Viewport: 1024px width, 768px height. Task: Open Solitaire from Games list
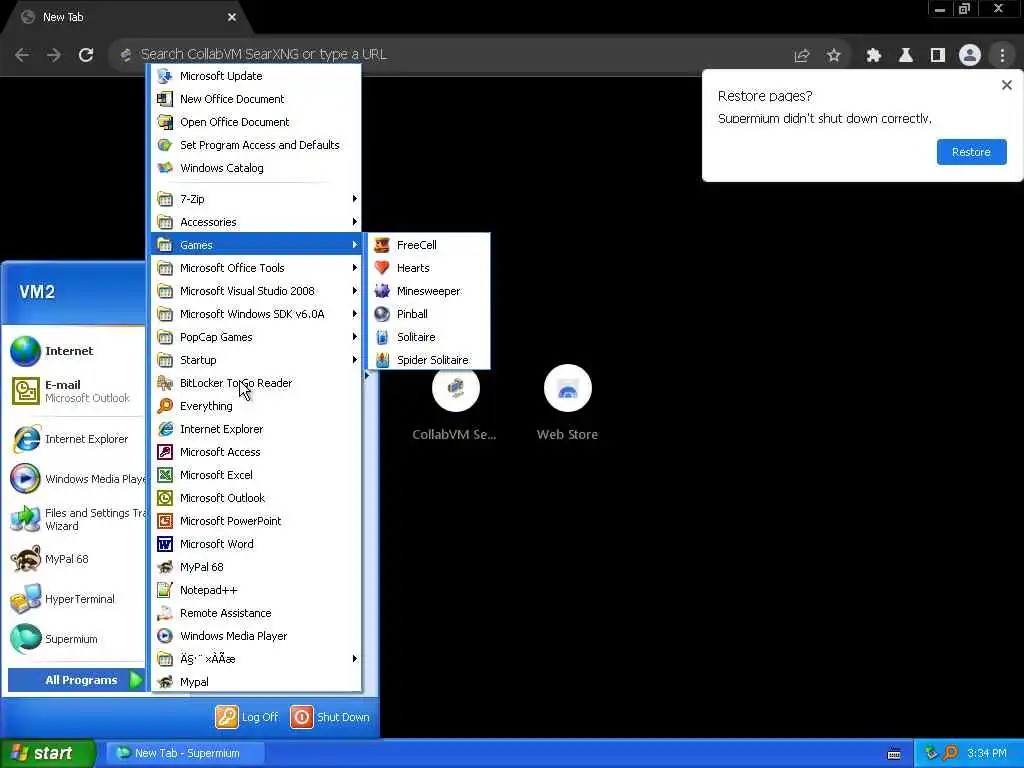[x=428, y=337]
